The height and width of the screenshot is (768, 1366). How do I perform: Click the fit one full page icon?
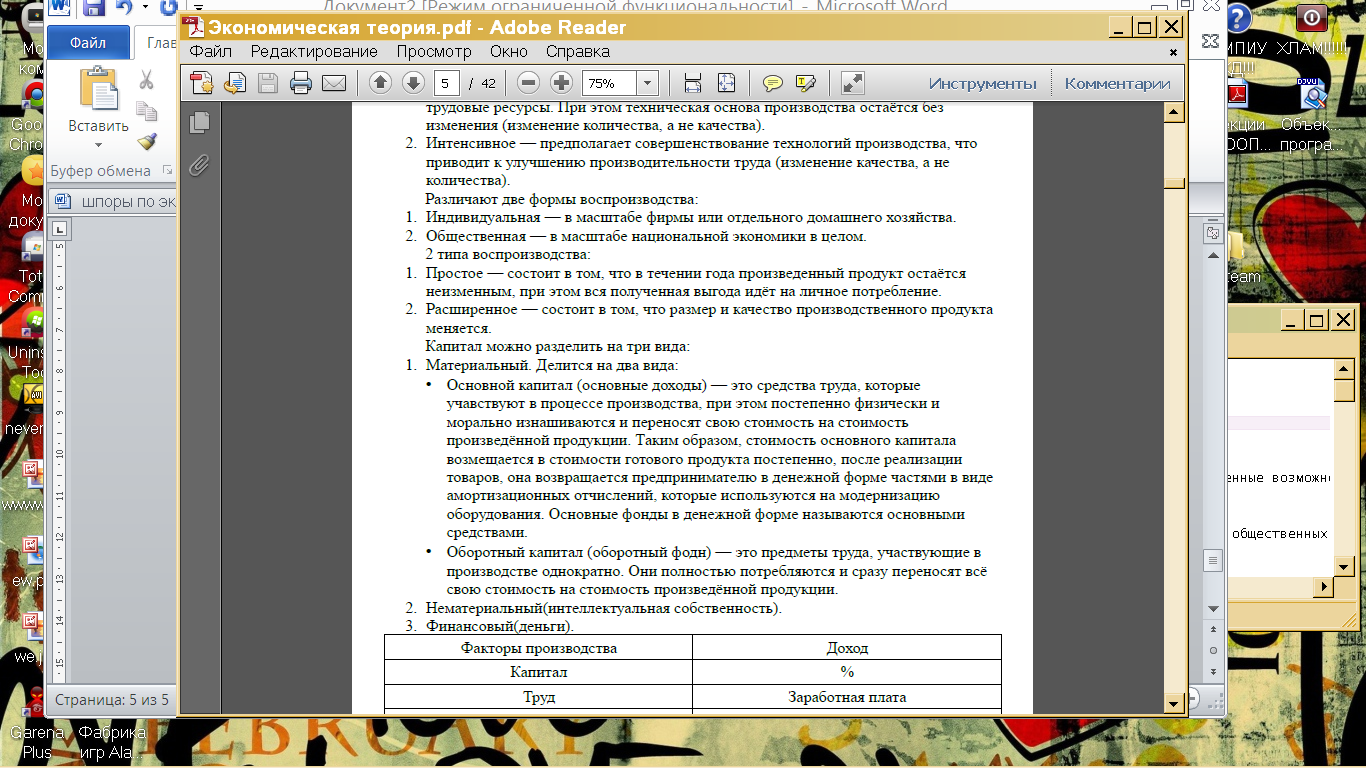tap(726, 83)
